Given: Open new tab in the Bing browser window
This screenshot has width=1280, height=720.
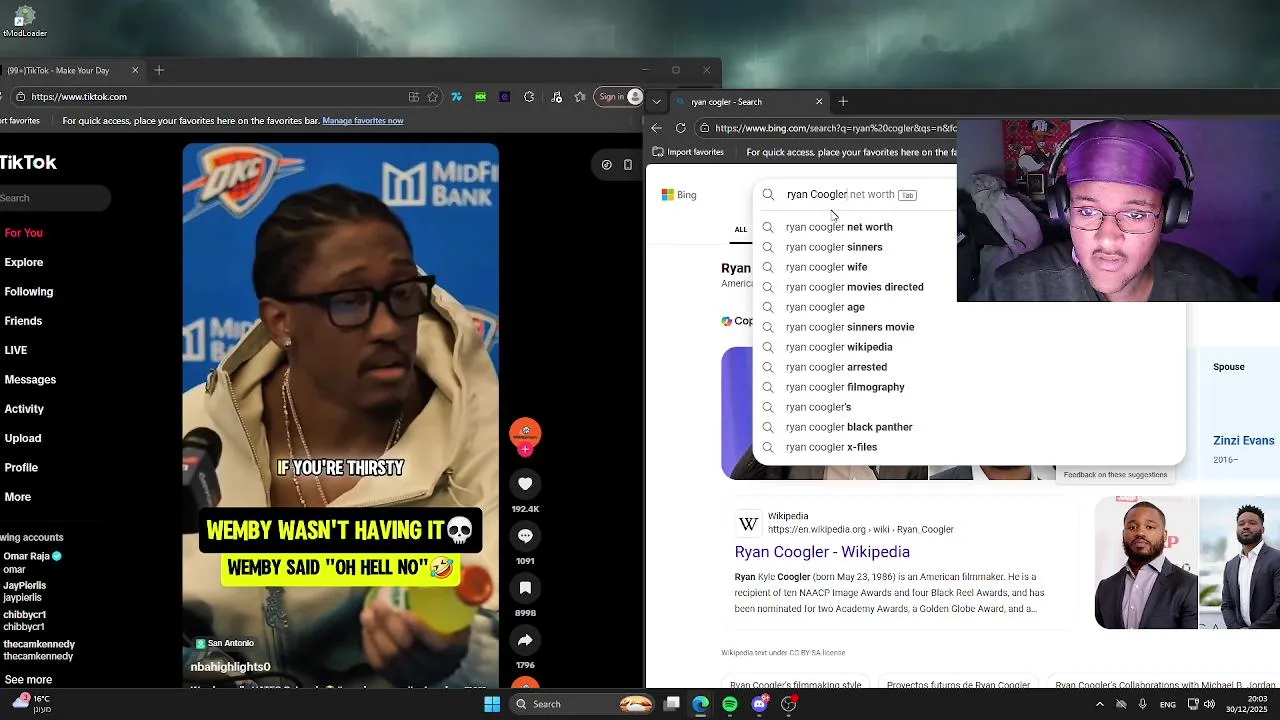Looking at the screenshot, I should pyautogui.click(x=843, y=102).
